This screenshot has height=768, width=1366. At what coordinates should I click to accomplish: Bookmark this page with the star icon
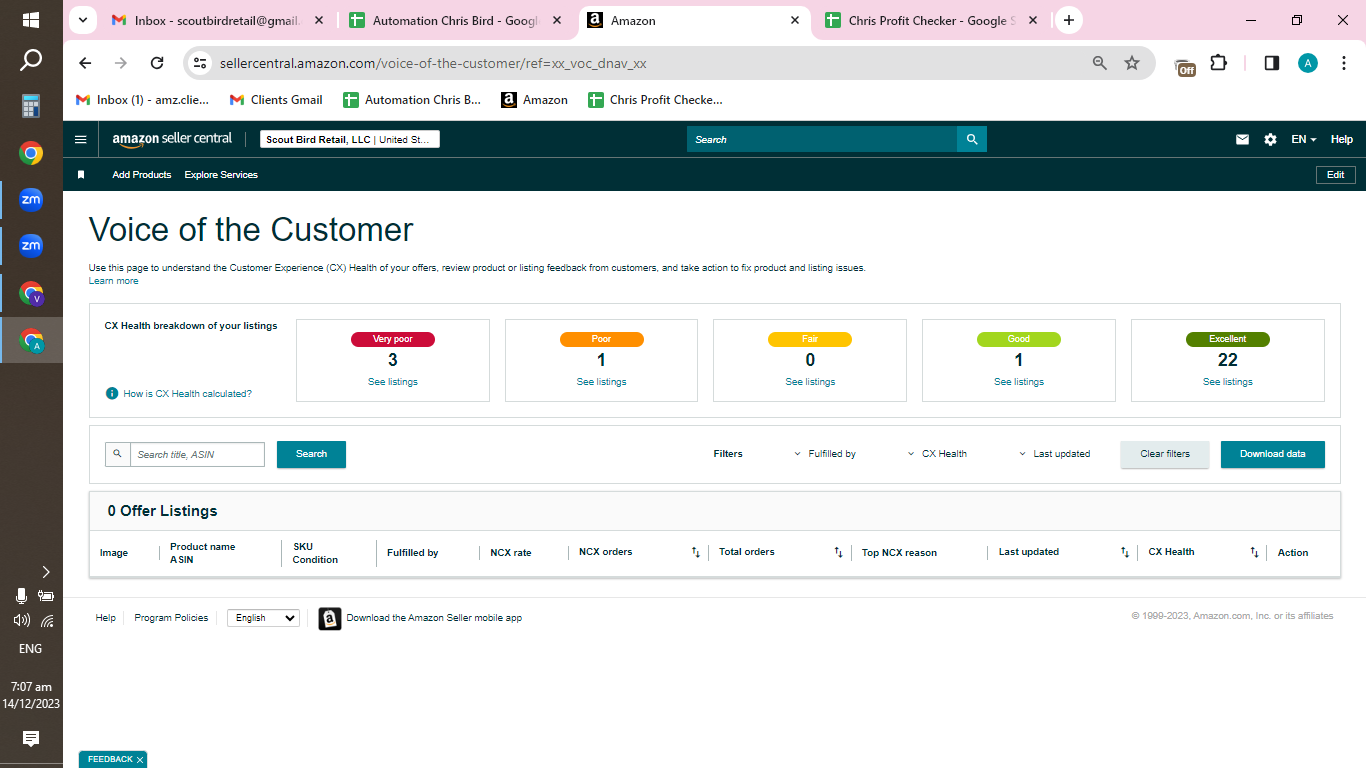[x=1132, y=63]
